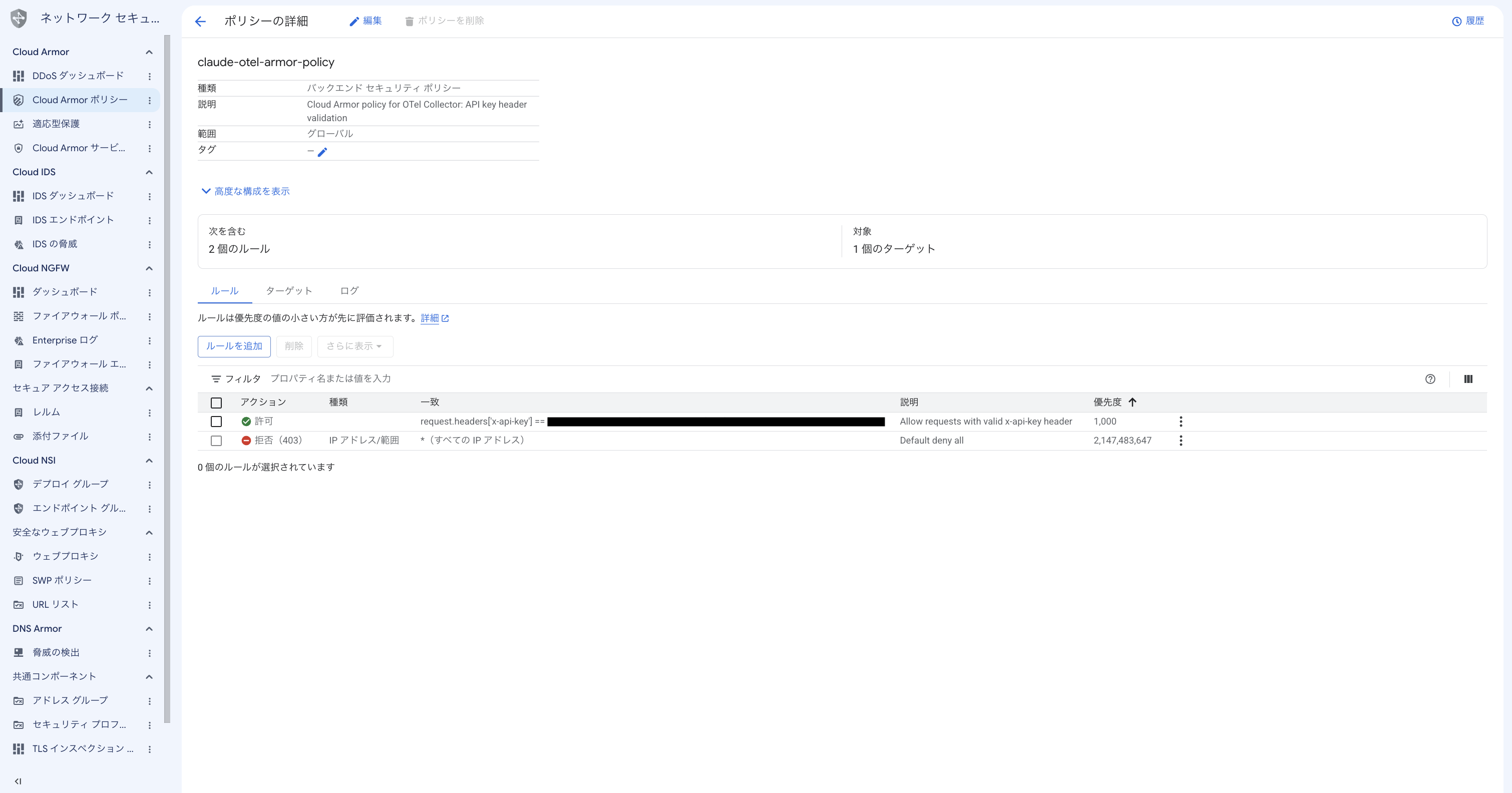
Task: Click the 適応型保護 sidebar icon
Action: [x=19, y=124]
